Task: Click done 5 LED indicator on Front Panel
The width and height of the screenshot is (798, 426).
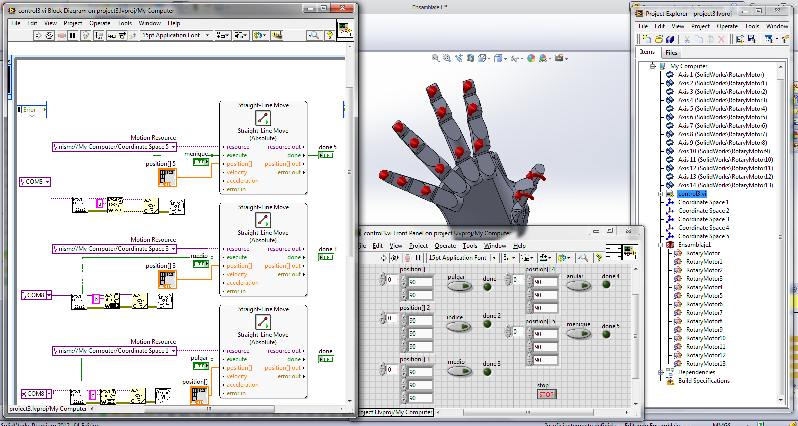Action: pos(606,334)
